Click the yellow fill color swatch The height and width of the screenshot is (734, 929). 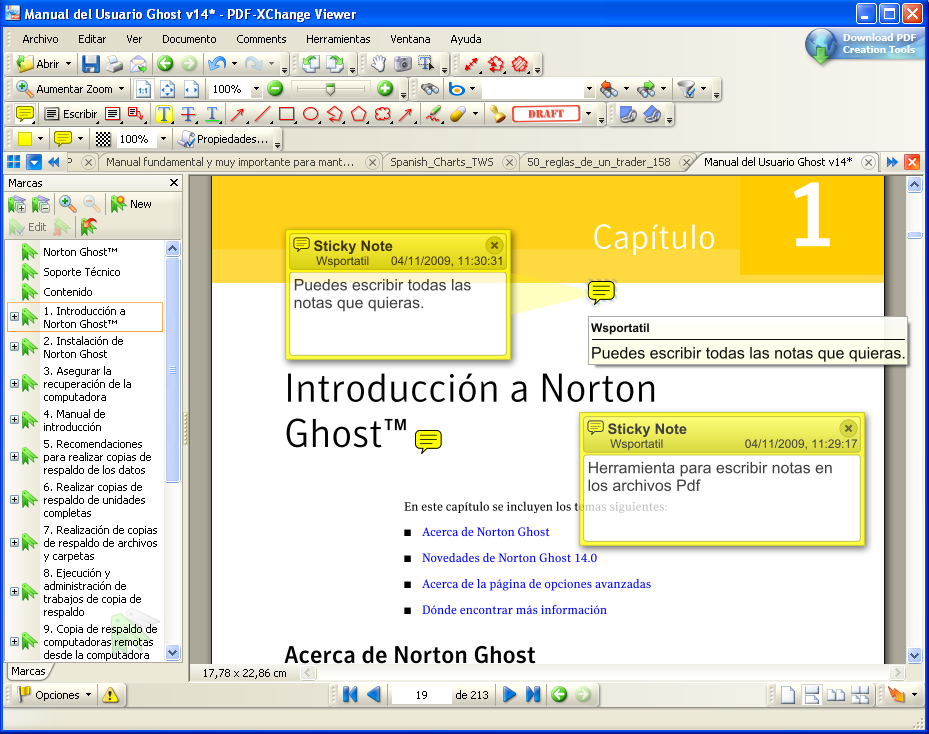(x=25, y=139)
